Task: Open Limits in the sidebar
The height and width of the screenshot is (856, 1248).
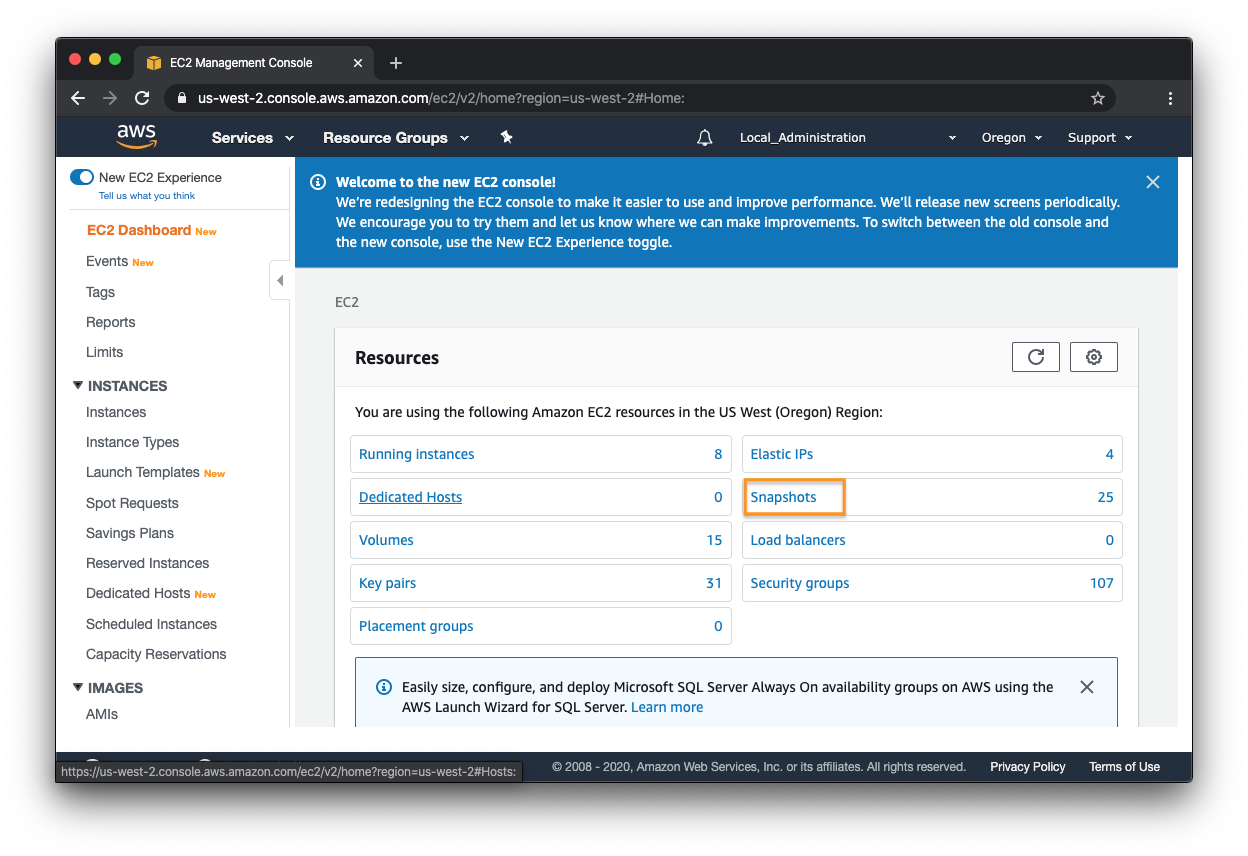Action: tap(105, 352)
